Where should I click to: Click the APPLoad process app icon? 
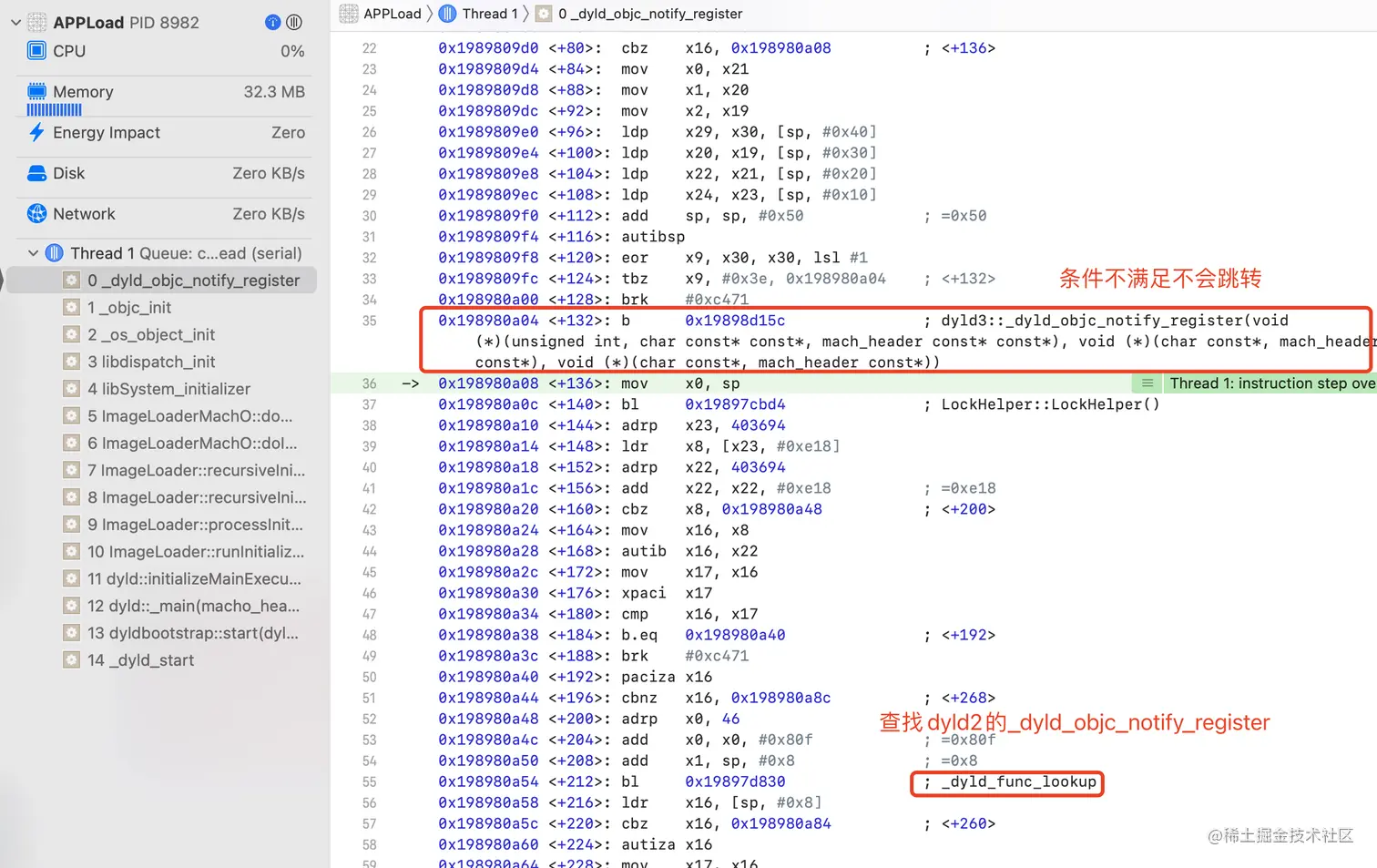click(36, 22)
